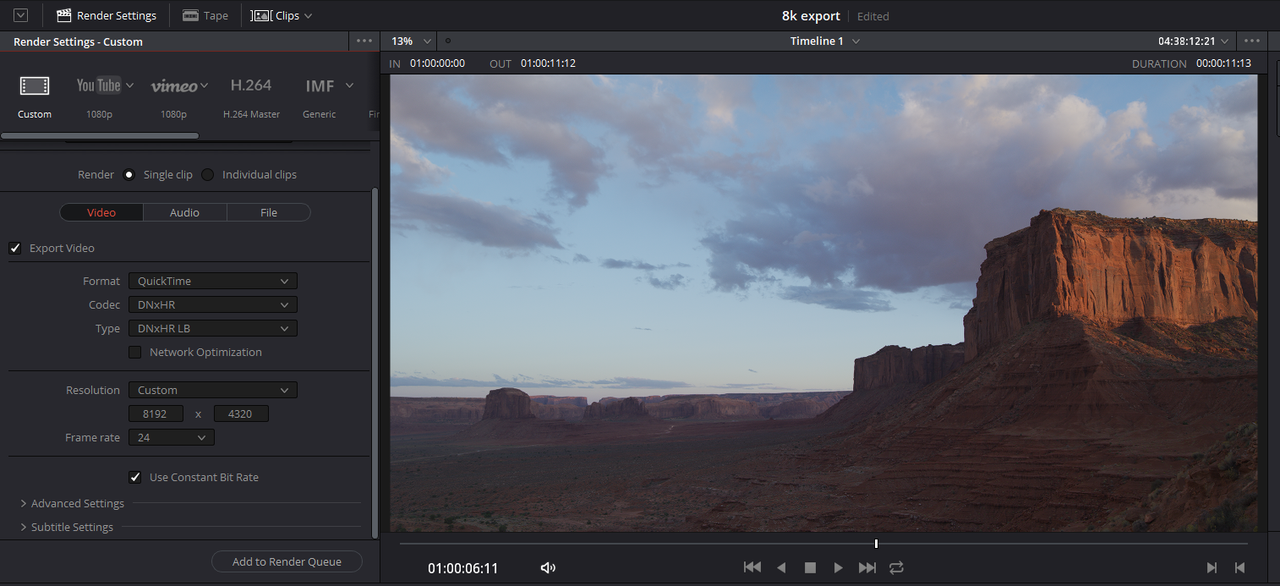Image resolution: width=1280 pixels, height=586 pixels.
Task: Open the Frame rate dropdown
Action: click(x=171, y=437)
